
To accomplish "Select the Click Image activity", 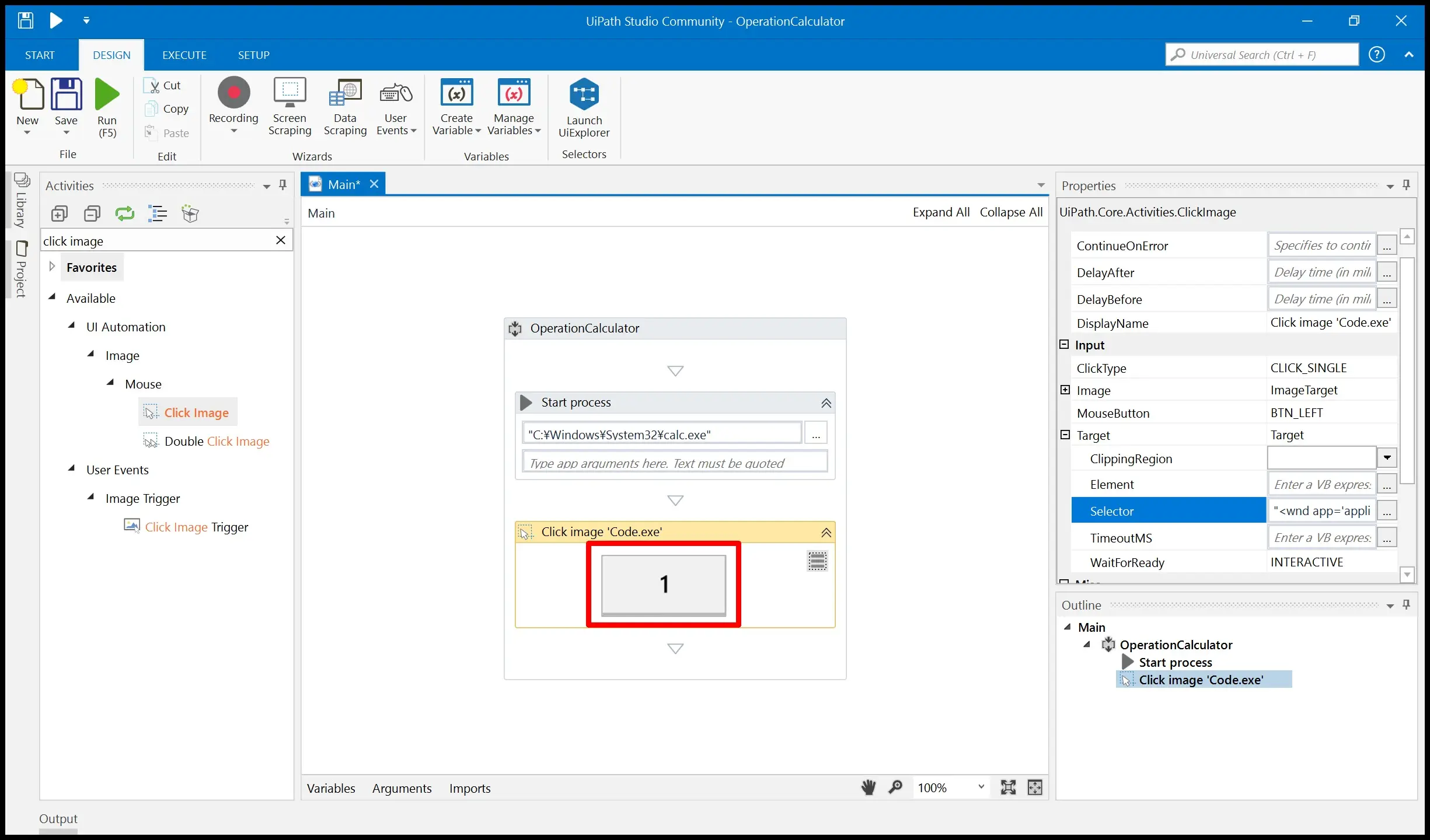I will click(x=188, y=412).
